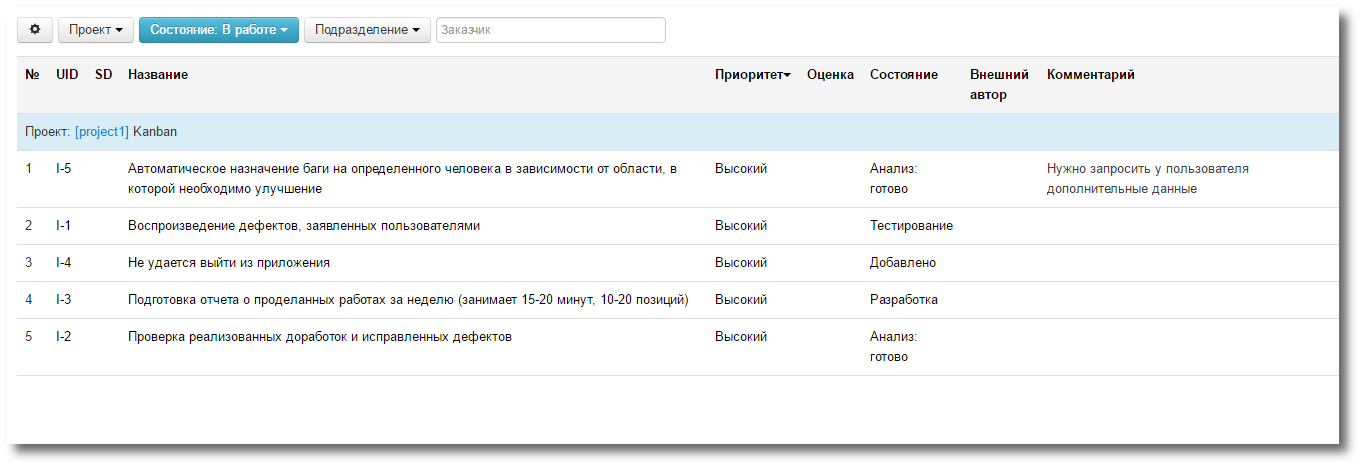The height and width of the screenshot is (467, 1362).
Task: Select UID I-4 cell
Action: click(64, 263)
